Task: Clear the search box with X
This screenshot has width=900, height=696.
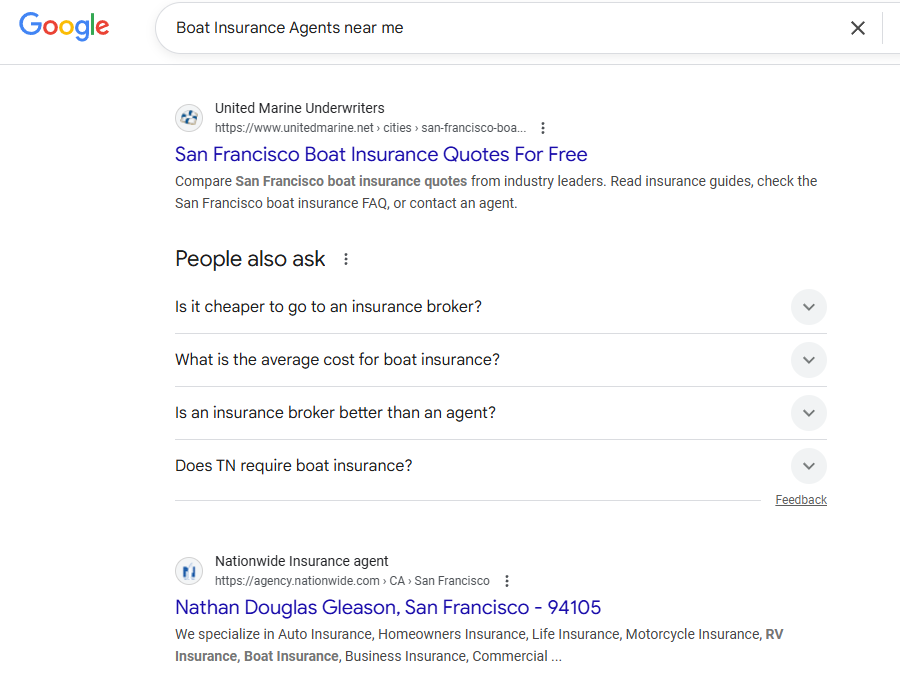Action: (x=857, y=28)
